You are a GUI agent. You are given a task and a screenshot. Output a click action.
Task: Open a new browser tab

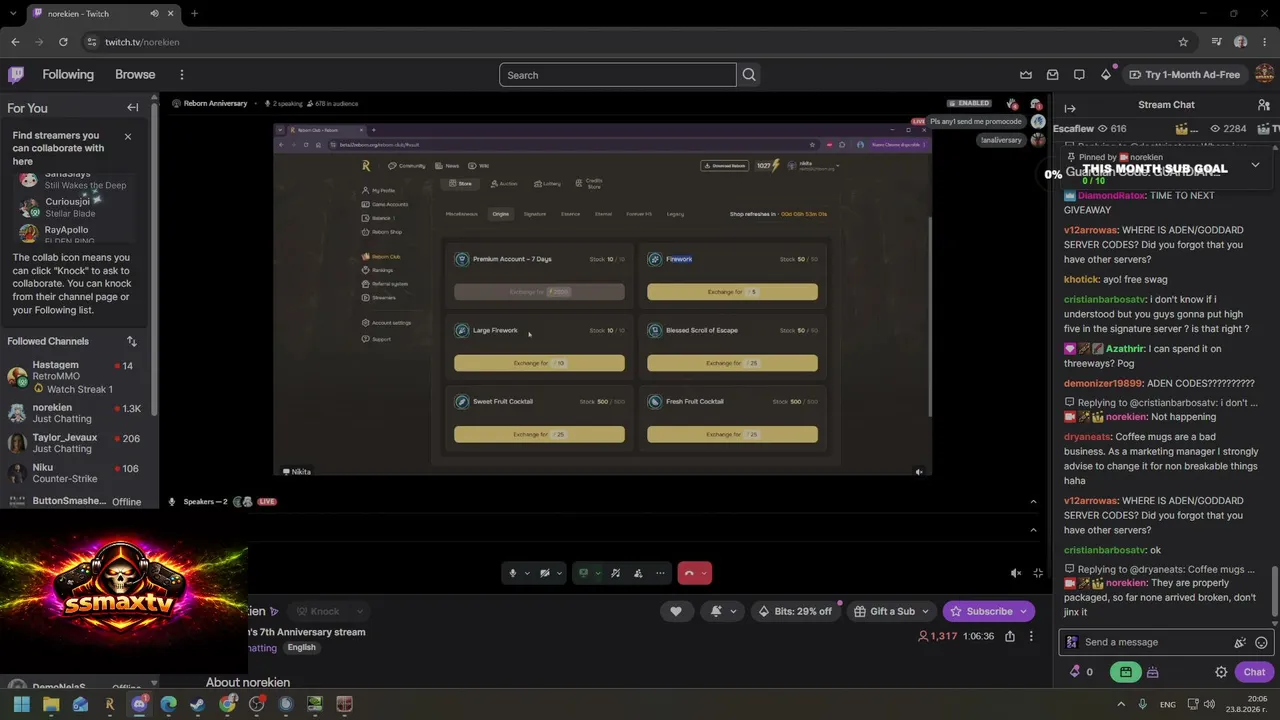tap(194, 13)
